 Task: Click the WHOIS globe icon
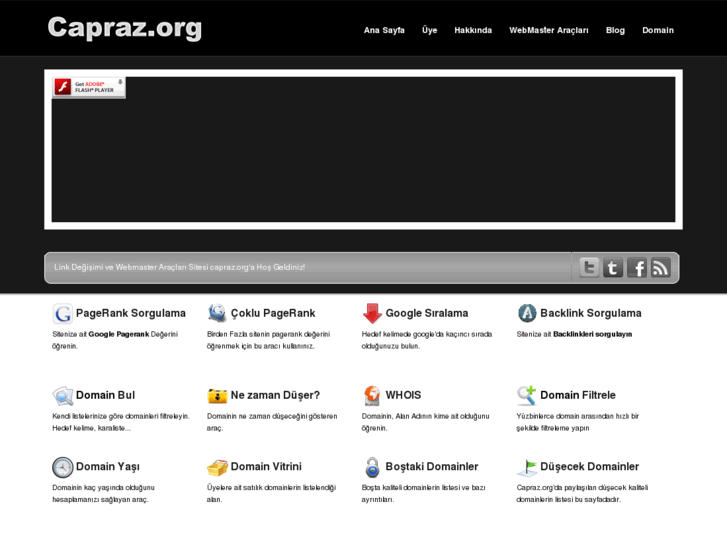(x=372, y=396)
